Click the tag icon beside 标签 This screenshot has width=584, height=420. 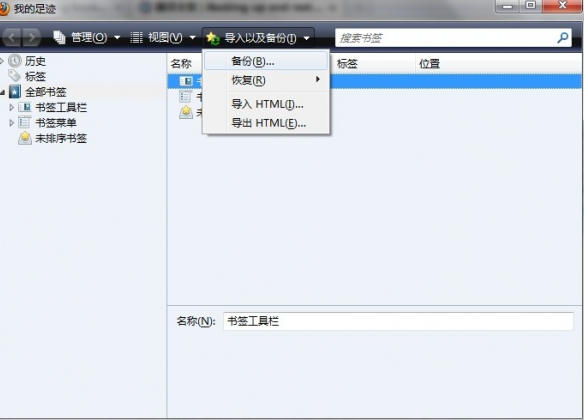pyautogui.click(x=15, y=76)
